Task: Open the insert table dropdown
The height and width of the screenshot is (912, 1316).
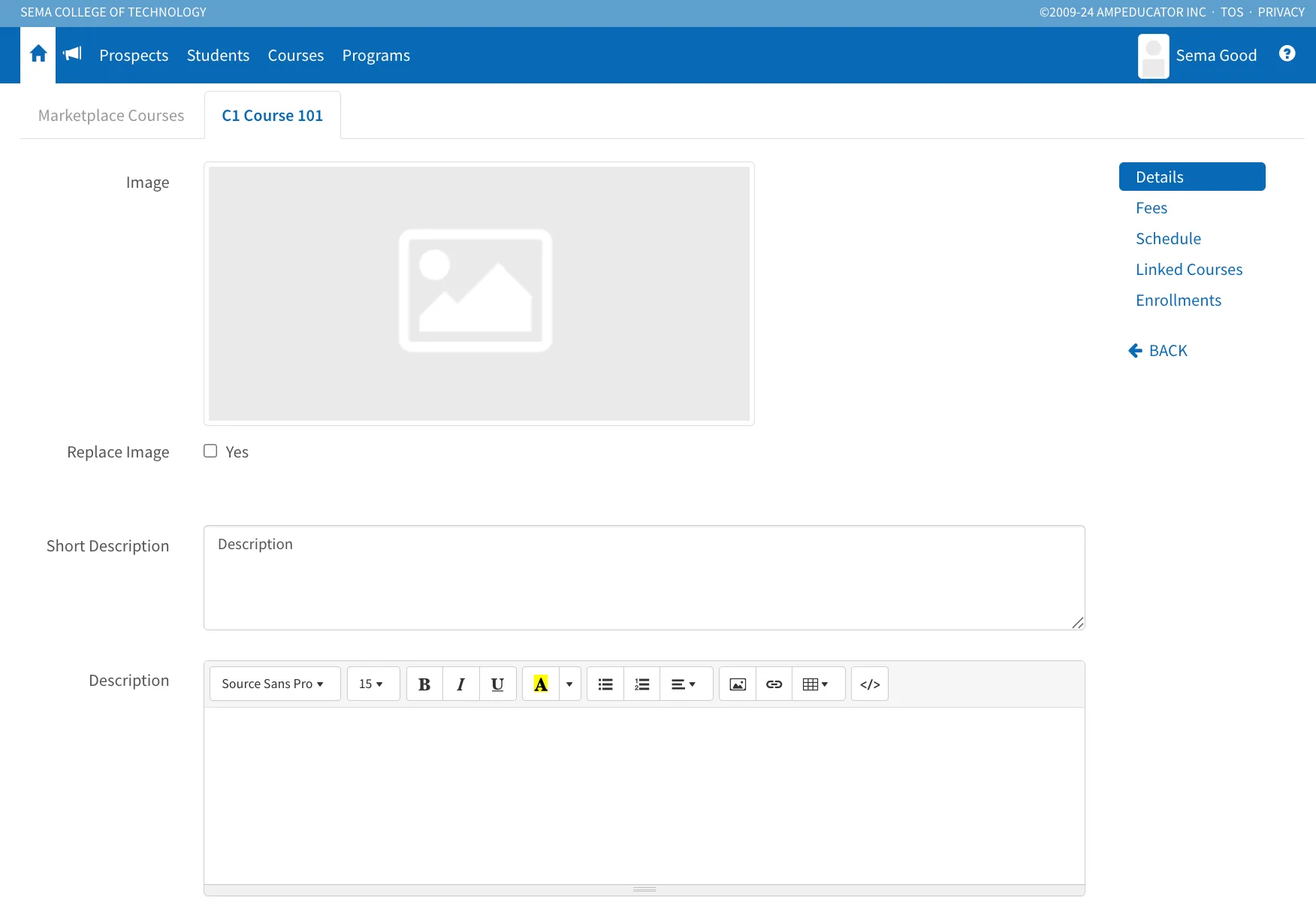Action: [819, 684]
